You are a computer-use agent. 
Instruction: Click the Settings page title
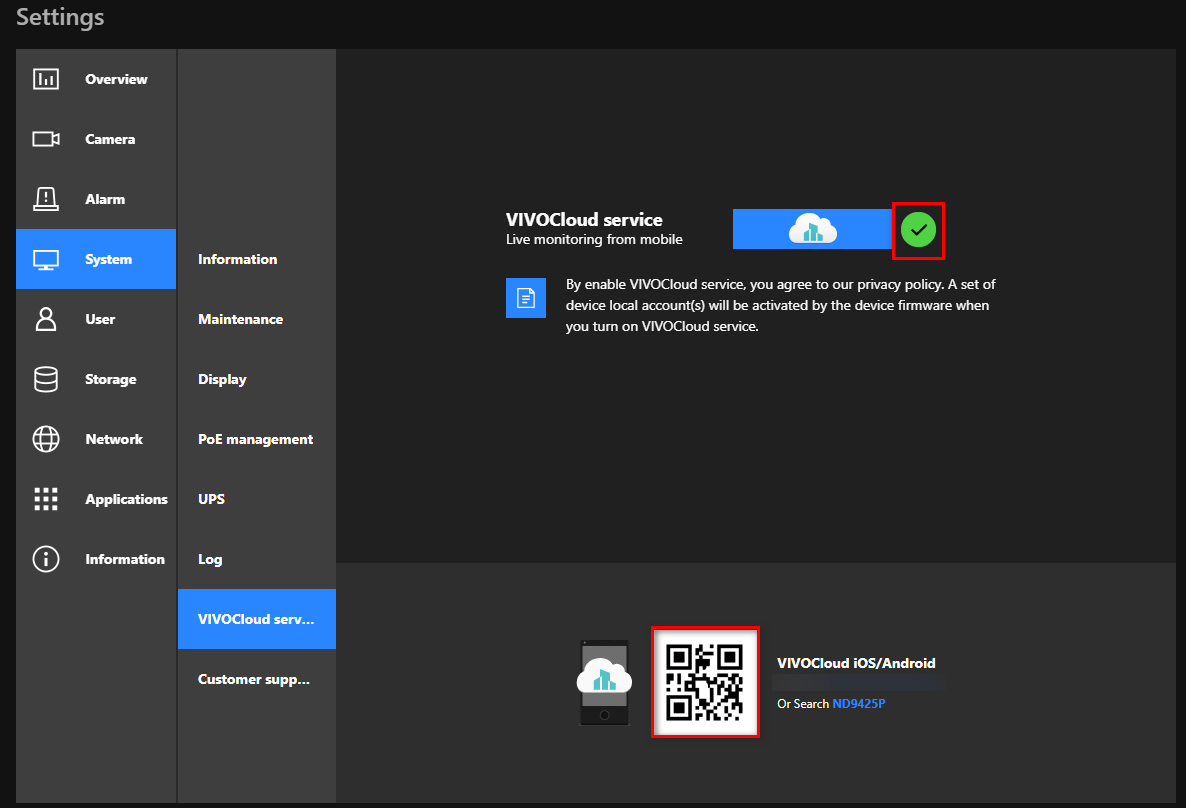click(x=61, y=17)
